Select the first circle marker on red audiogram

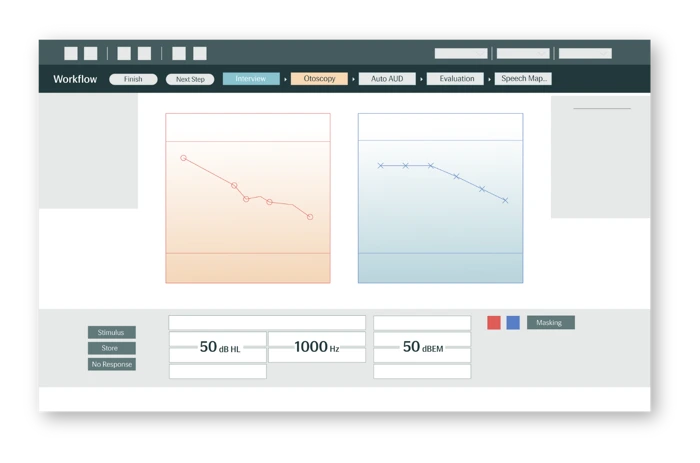[183, 158]
